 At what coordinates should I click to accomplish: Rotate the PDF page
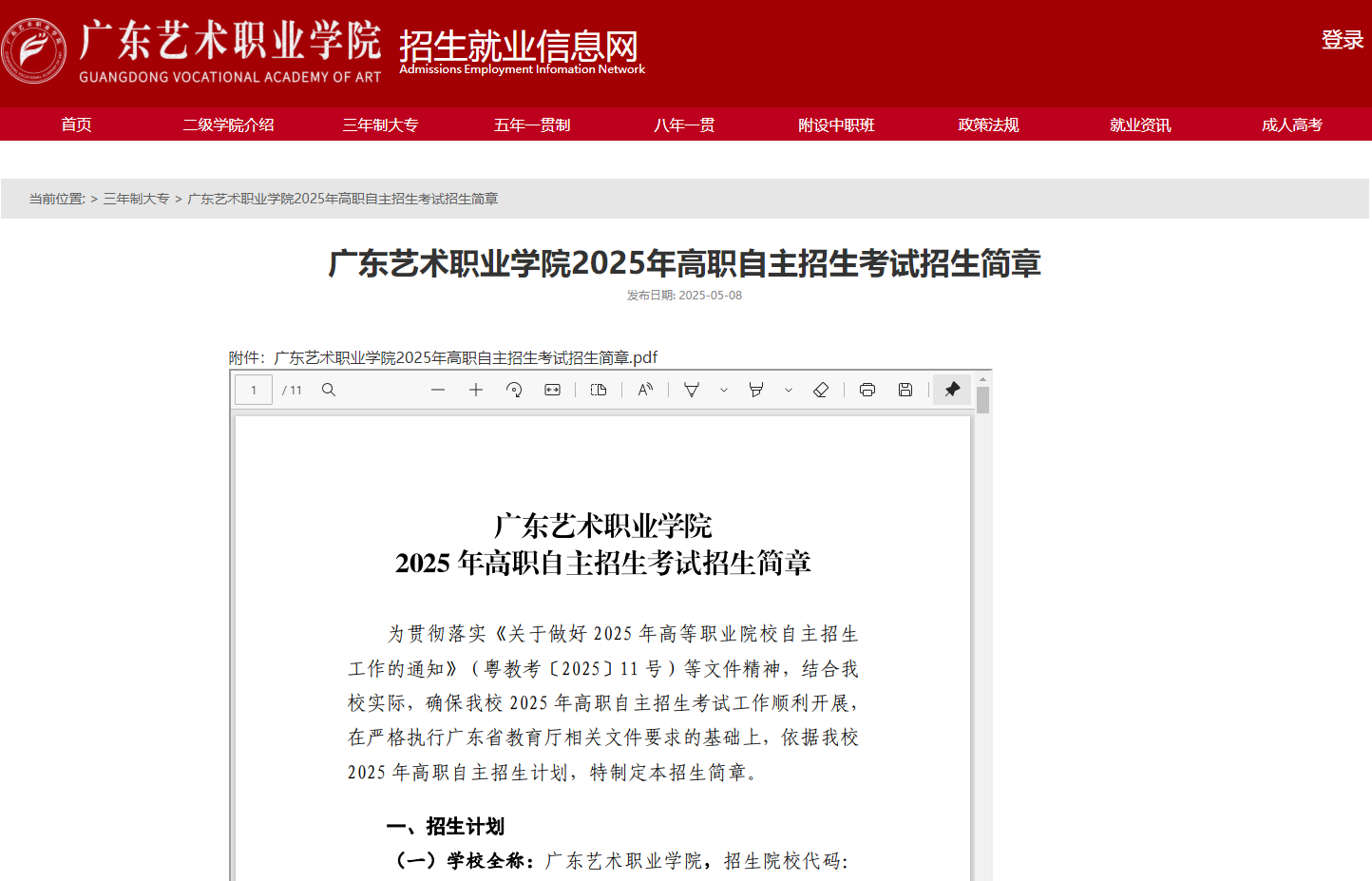(x=514, y=390)
